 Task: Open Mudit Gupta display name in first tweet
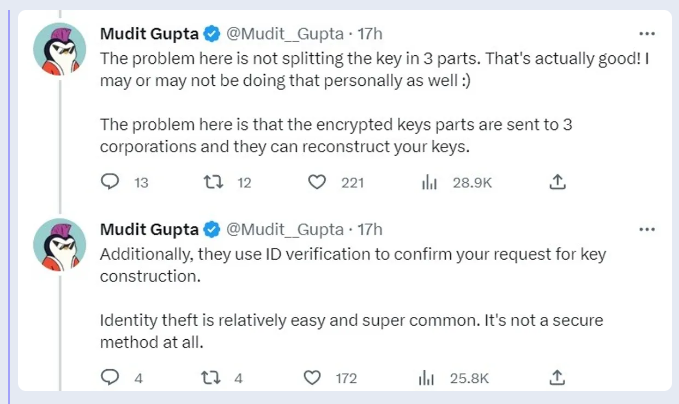point(149,34)
